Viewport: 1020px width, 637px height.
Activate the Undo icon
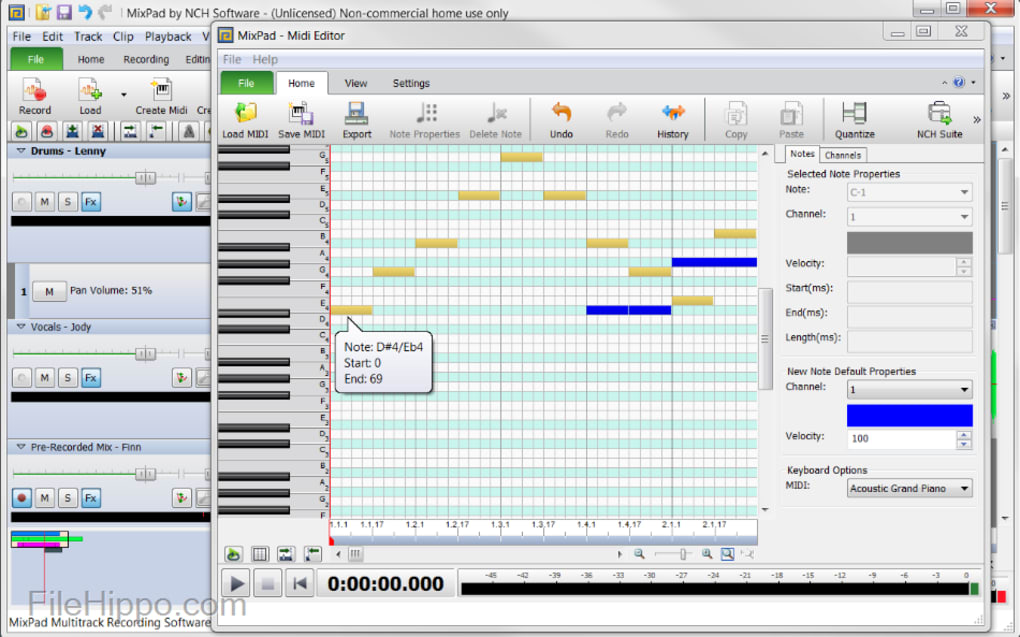point(560,118)
